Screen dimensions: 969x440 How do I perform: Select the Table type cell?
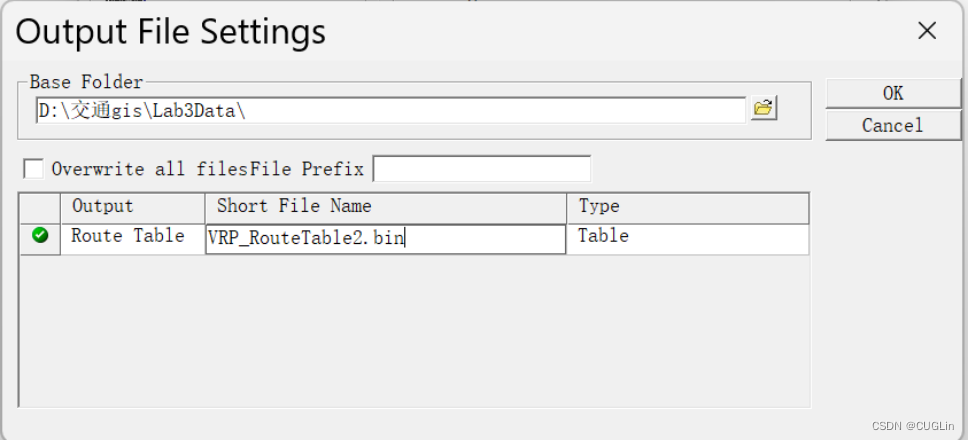pyautogui.click(x=688, y=239)
